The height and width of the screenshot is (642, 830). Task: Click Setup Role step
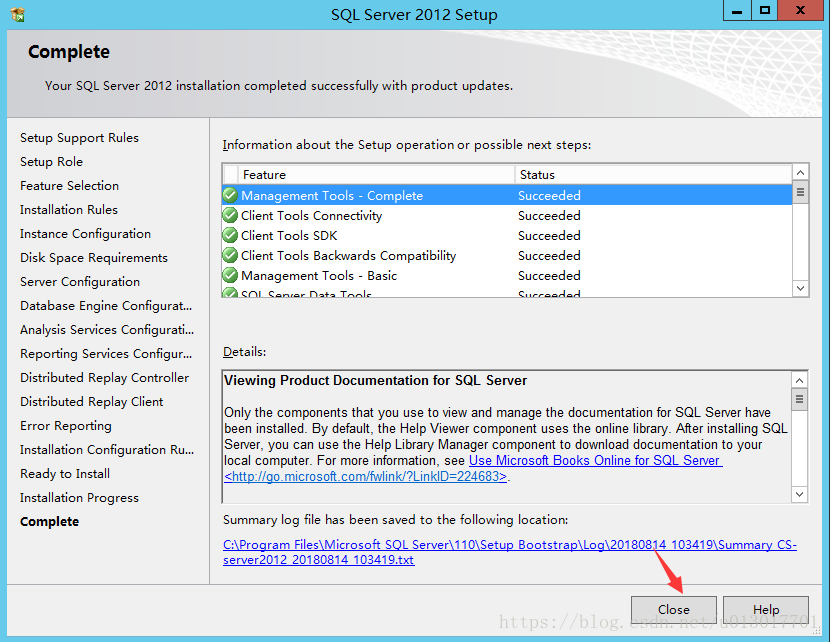[51, 161]
